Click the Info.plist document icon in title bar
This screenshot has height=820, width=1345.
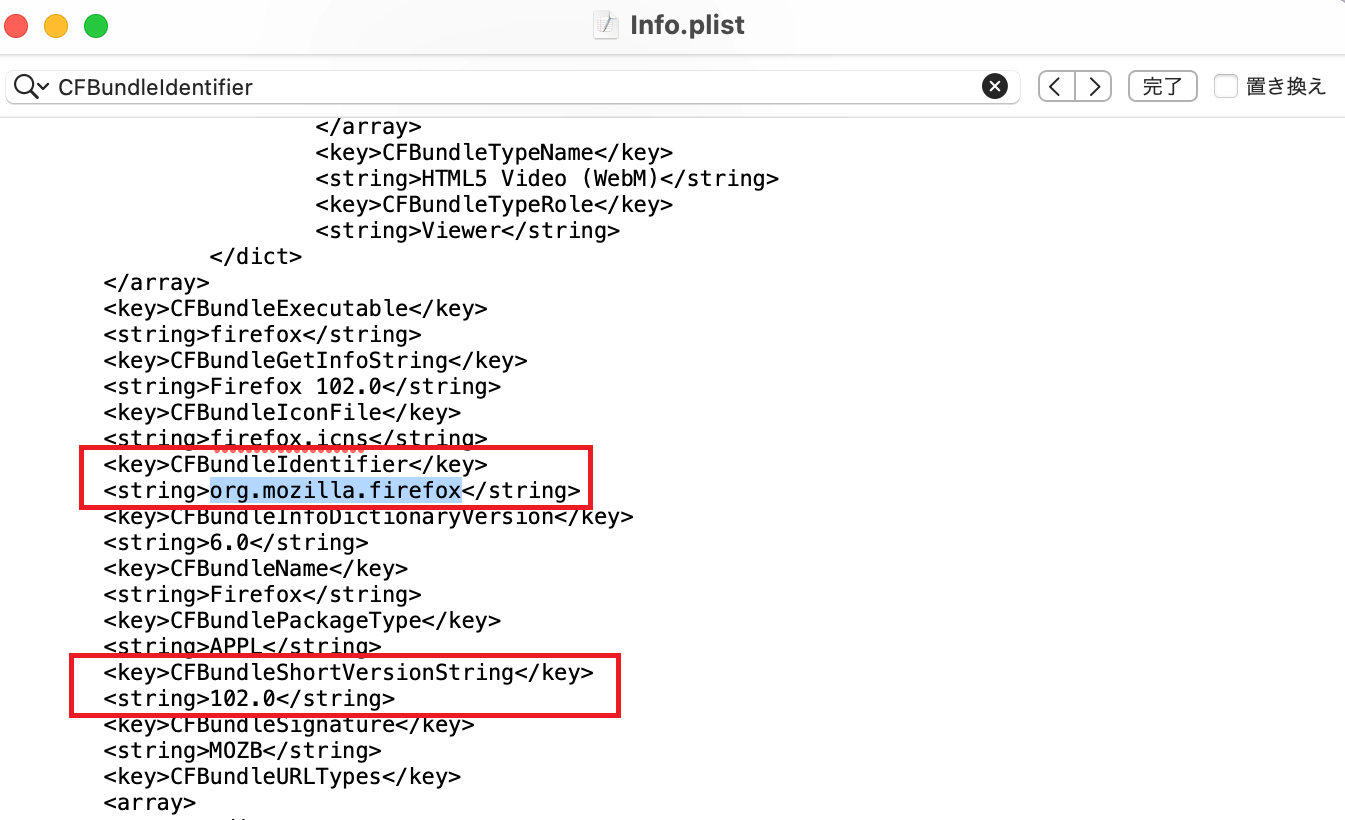point(606,26)
